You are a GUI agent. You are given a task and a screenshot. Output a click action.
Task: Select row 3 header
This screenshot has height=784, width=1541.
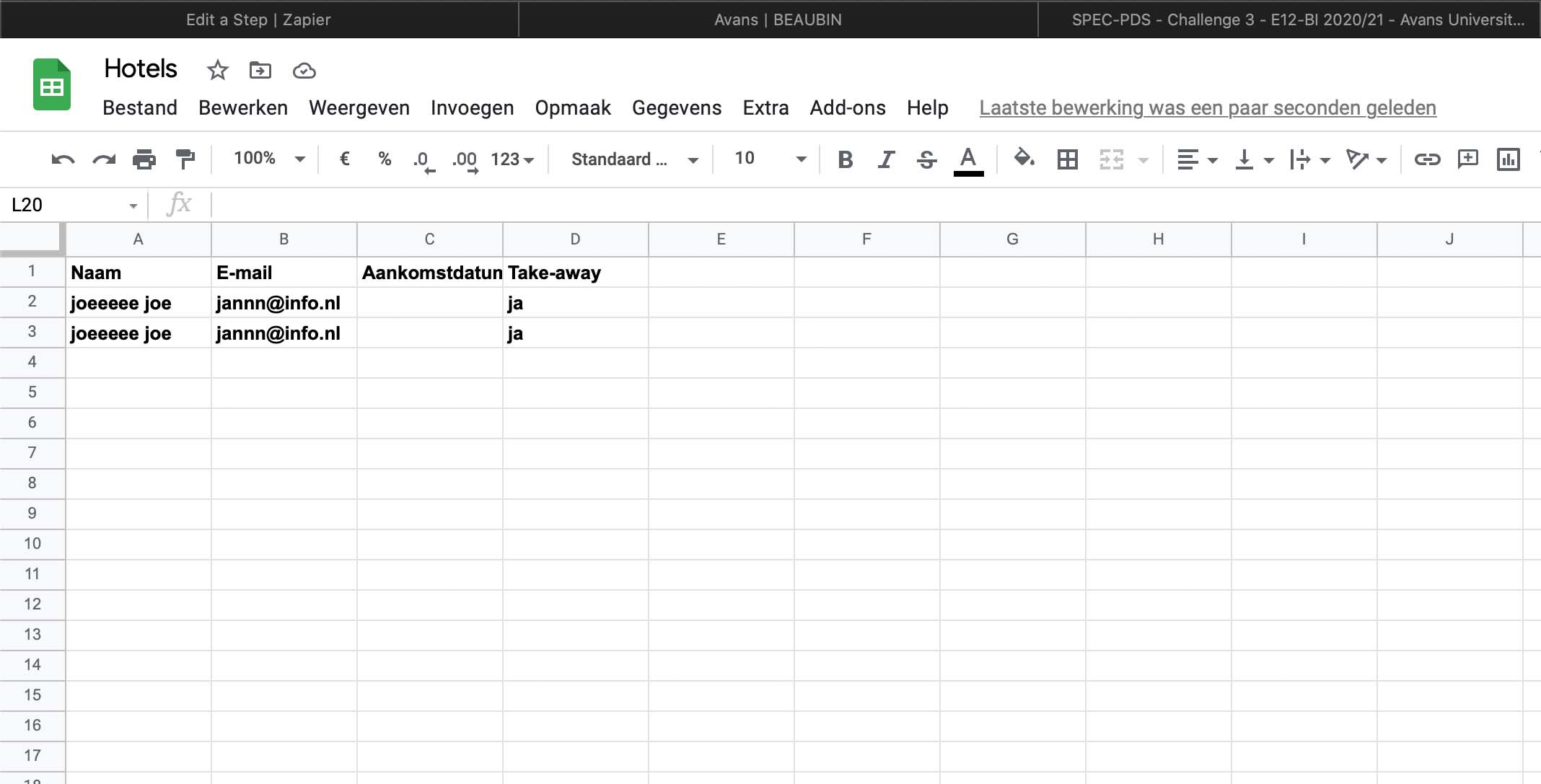(32, 332)
